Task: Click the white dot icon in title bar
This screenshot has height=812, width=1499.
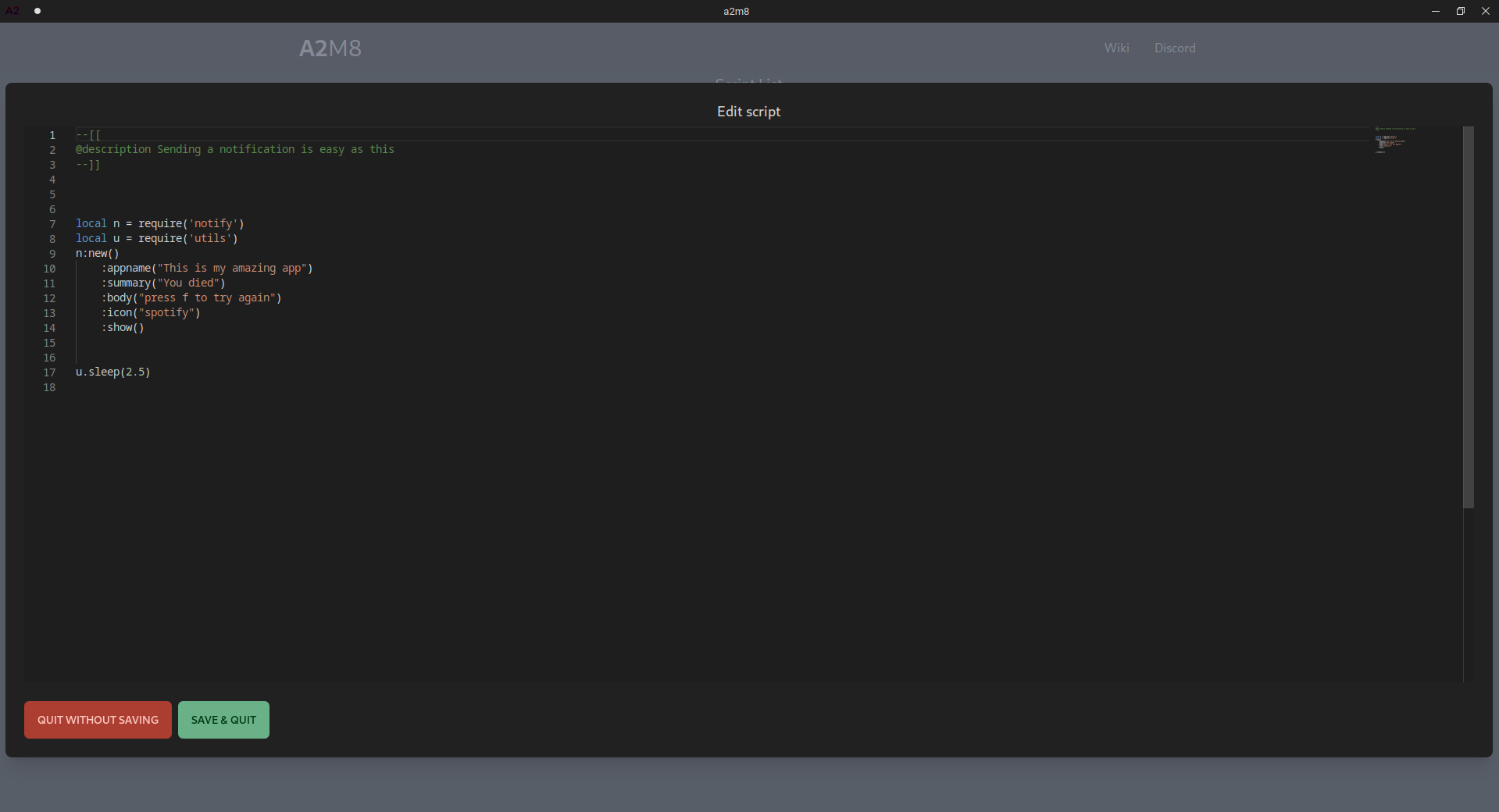Action: [x=37, y=11]
